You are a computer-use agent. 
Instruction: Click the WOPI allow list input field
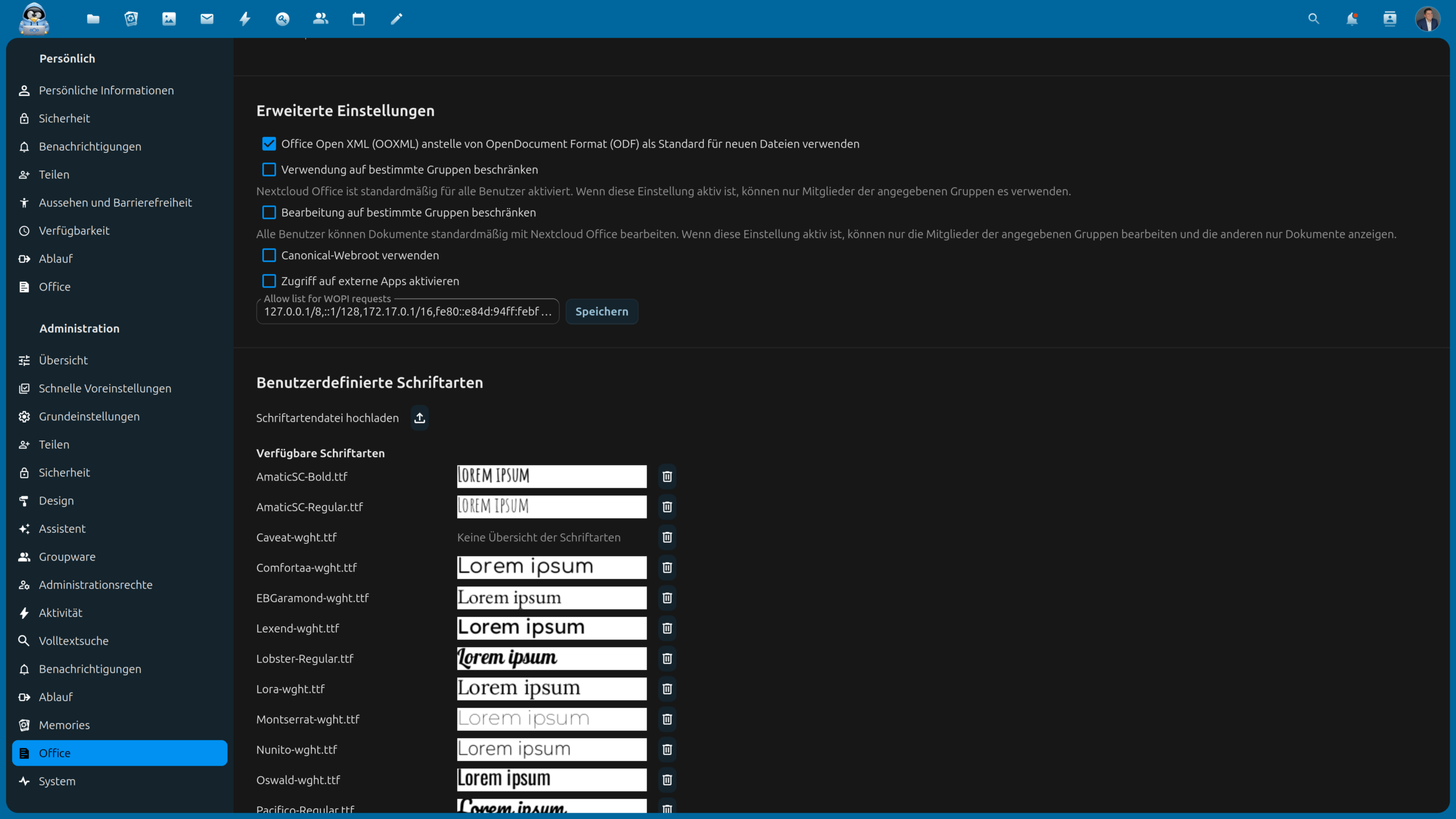[x=407, y=312]
